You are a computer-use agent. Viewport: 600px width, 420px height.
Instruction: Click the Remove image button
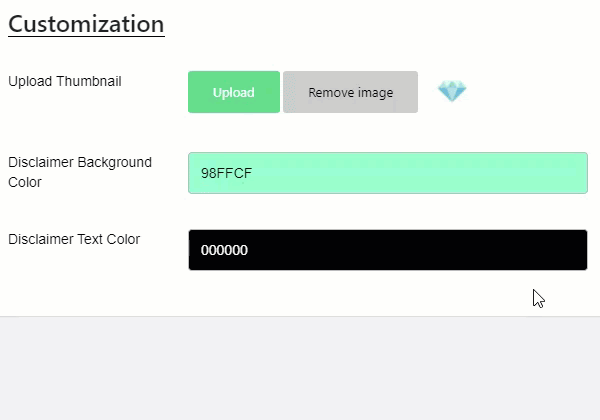coord(351,92)
